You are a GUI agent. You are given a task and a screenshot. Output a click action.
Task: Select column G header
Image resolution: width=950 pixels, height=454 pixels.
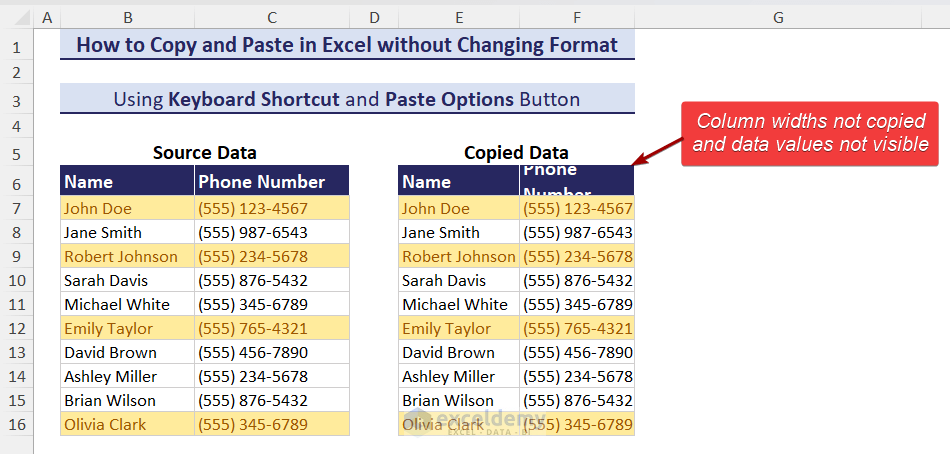pos(778,17)
